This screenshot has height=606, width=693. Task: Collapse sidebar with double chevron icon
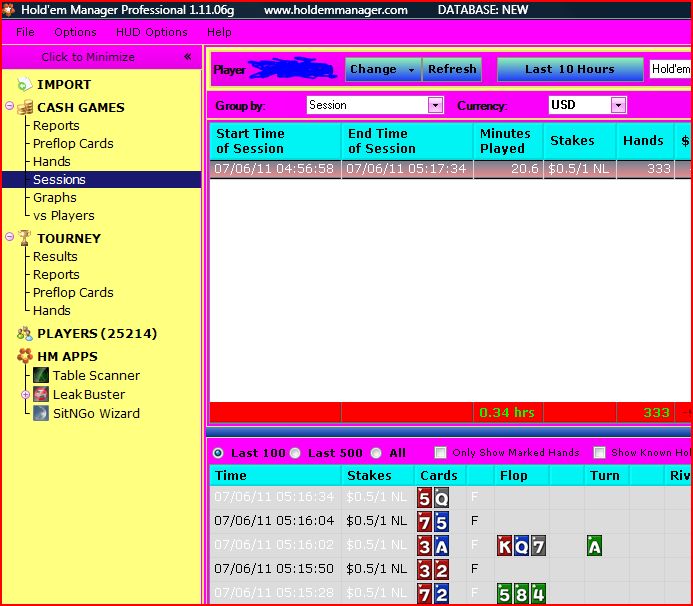click(188, 57)
